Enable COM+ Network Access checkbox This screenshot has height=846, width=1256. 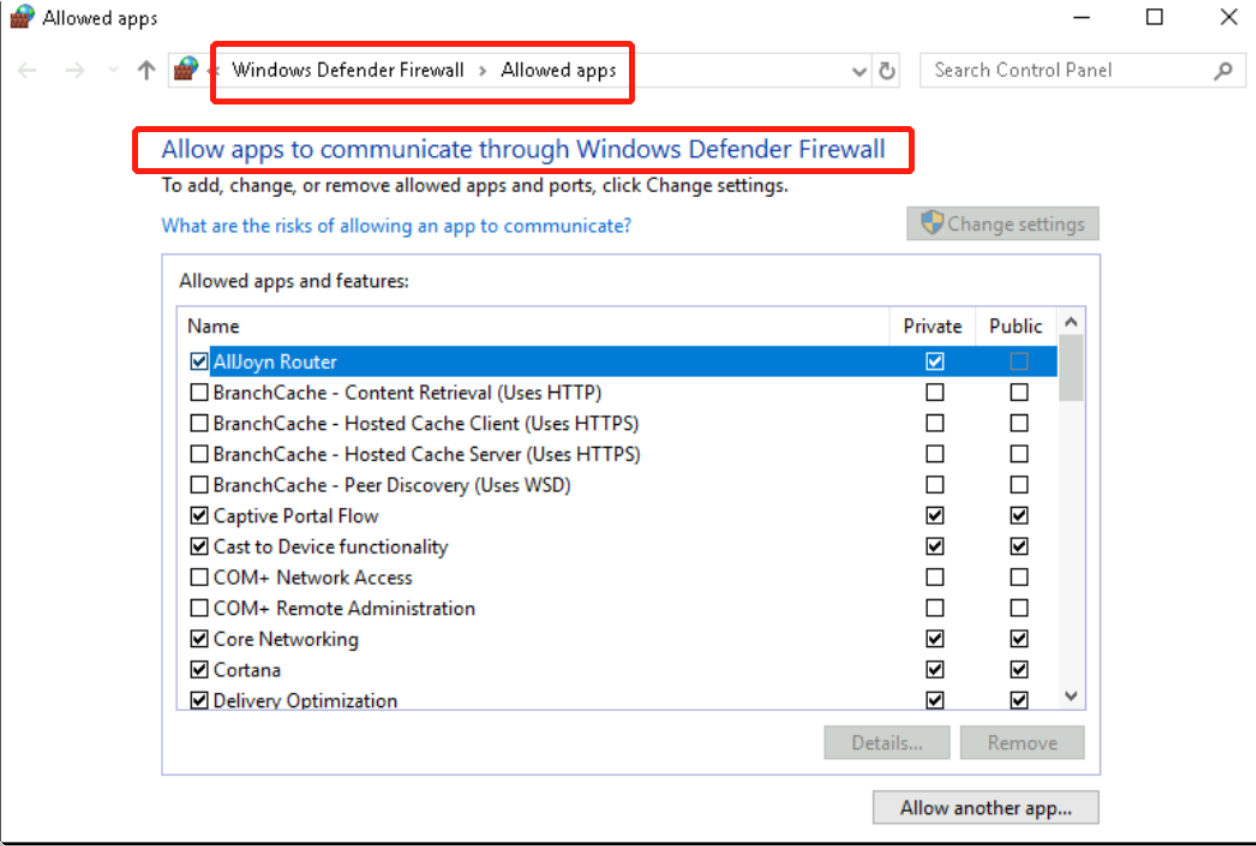(199, 578)
